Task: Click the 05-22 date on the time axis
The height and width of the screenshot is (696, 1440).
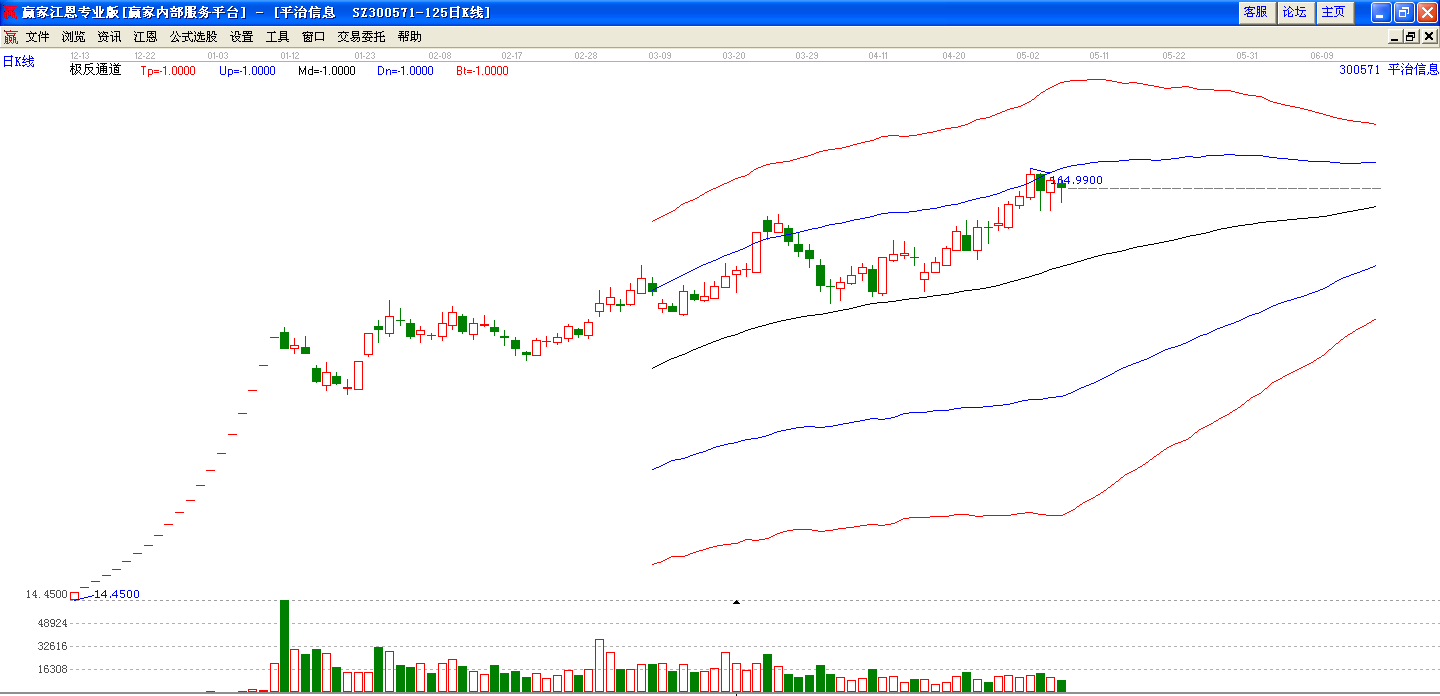Action: pyautogui.click(x=1174, y=55)
